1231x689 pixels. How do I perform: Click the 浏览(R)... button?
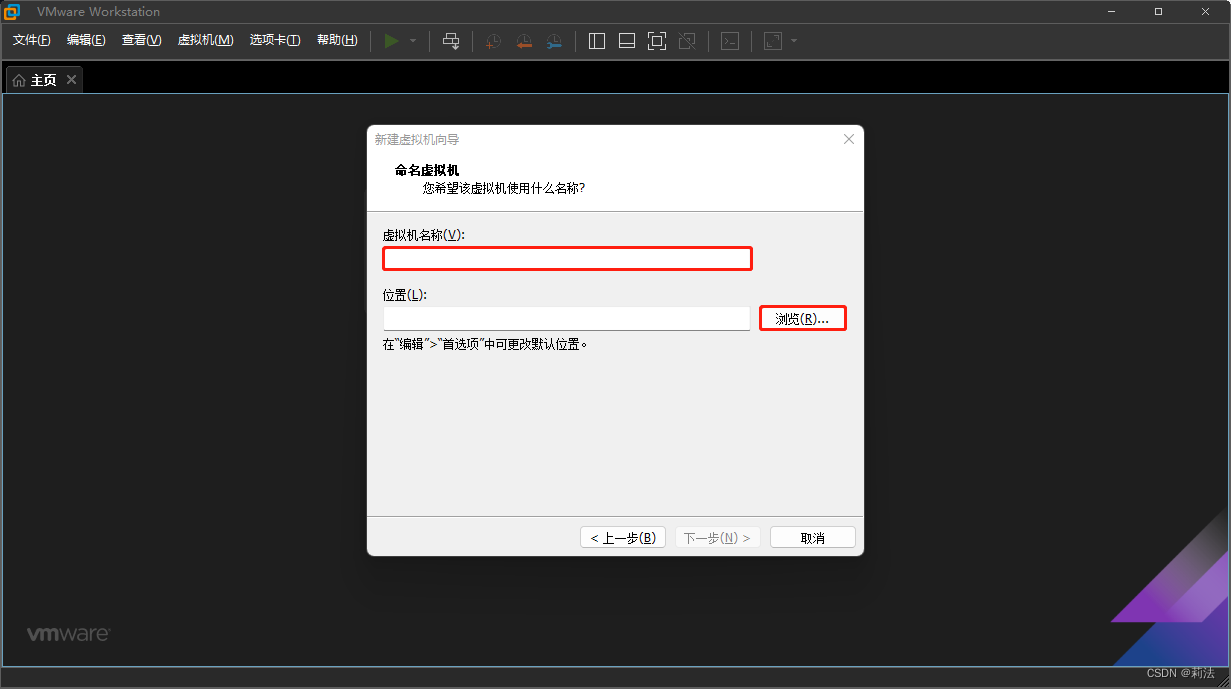(803, 318)
